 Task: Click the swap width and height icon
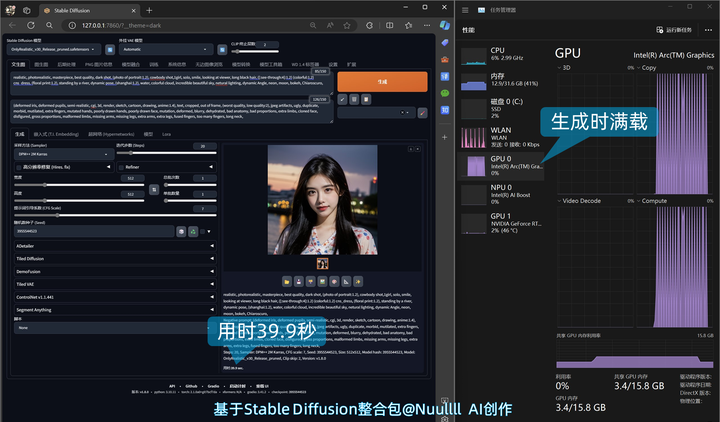(x=153, y=188)
